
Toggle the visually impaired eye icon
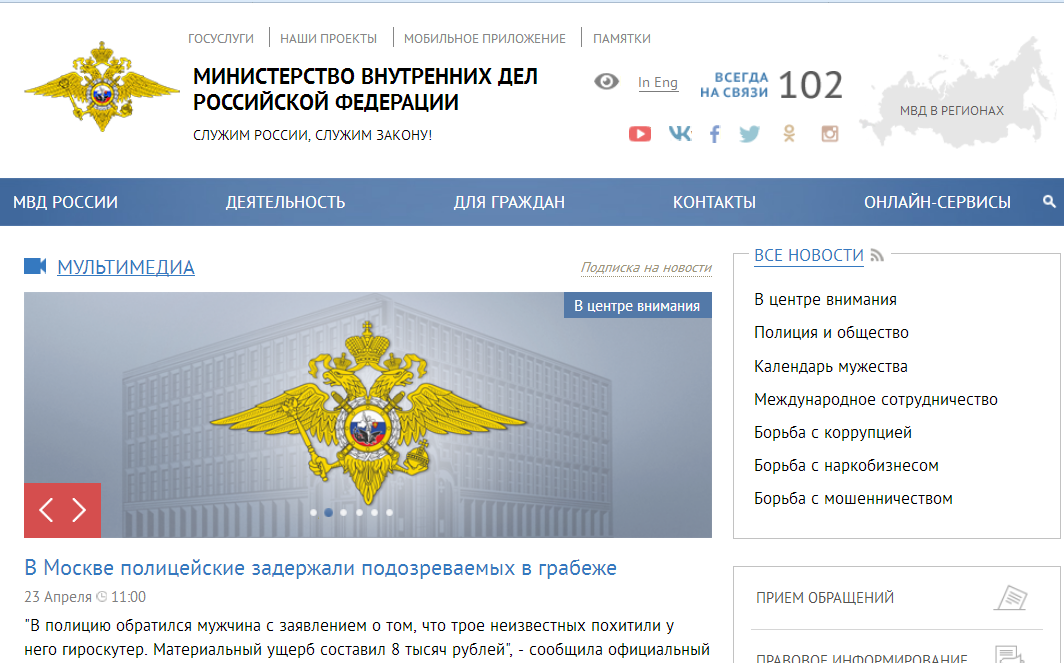click(x=606, y=82)
